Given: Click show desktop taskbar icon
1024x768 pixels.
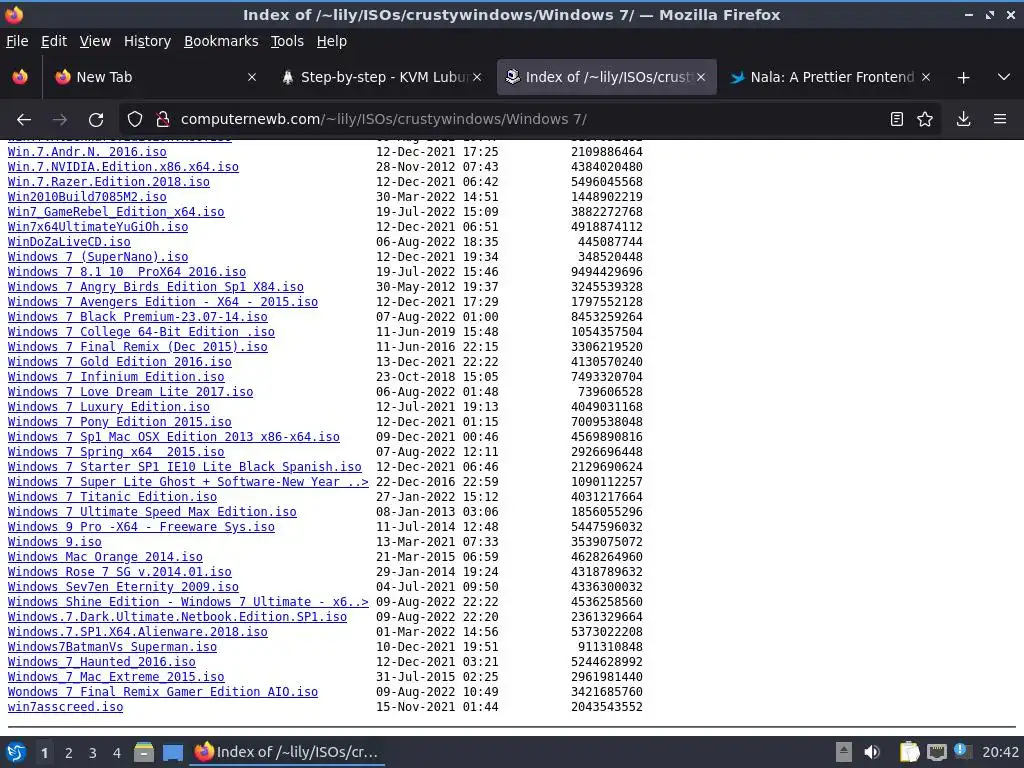Looking at the screenshot, I should [173, 752].
